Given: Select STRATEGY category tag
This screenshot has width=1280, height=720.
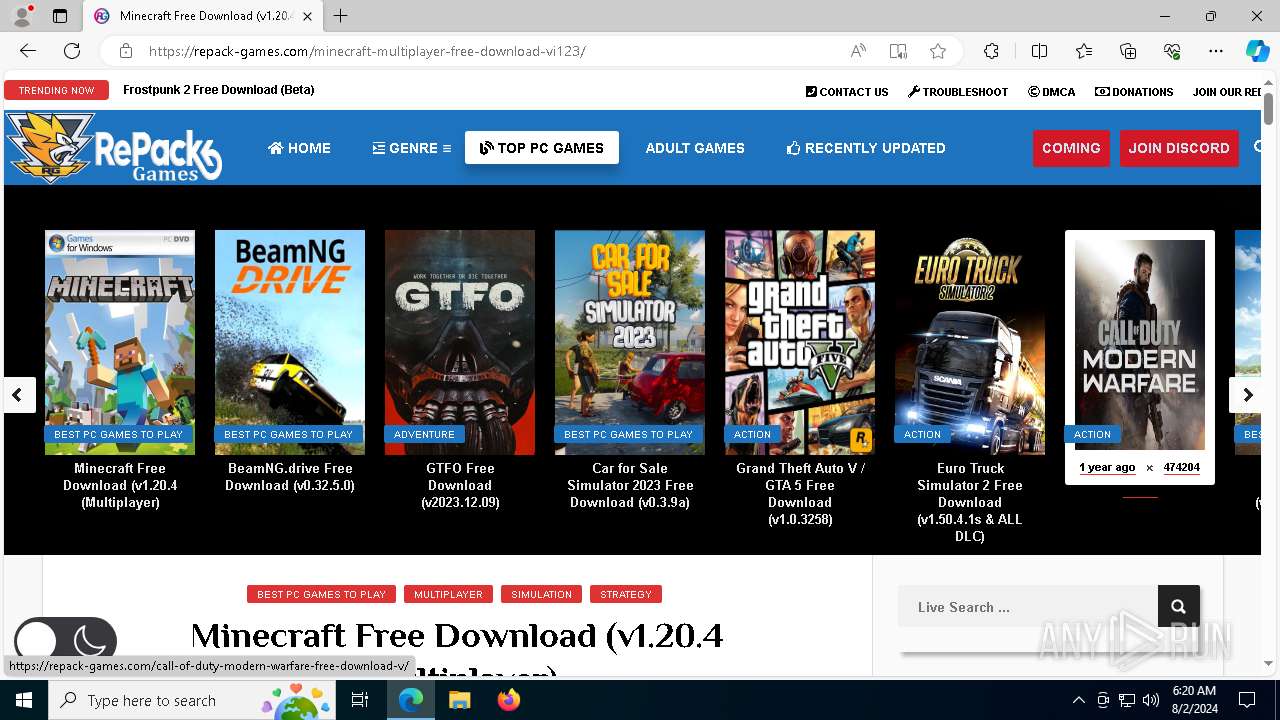Looking at the screenshot, I should point(626,594).
